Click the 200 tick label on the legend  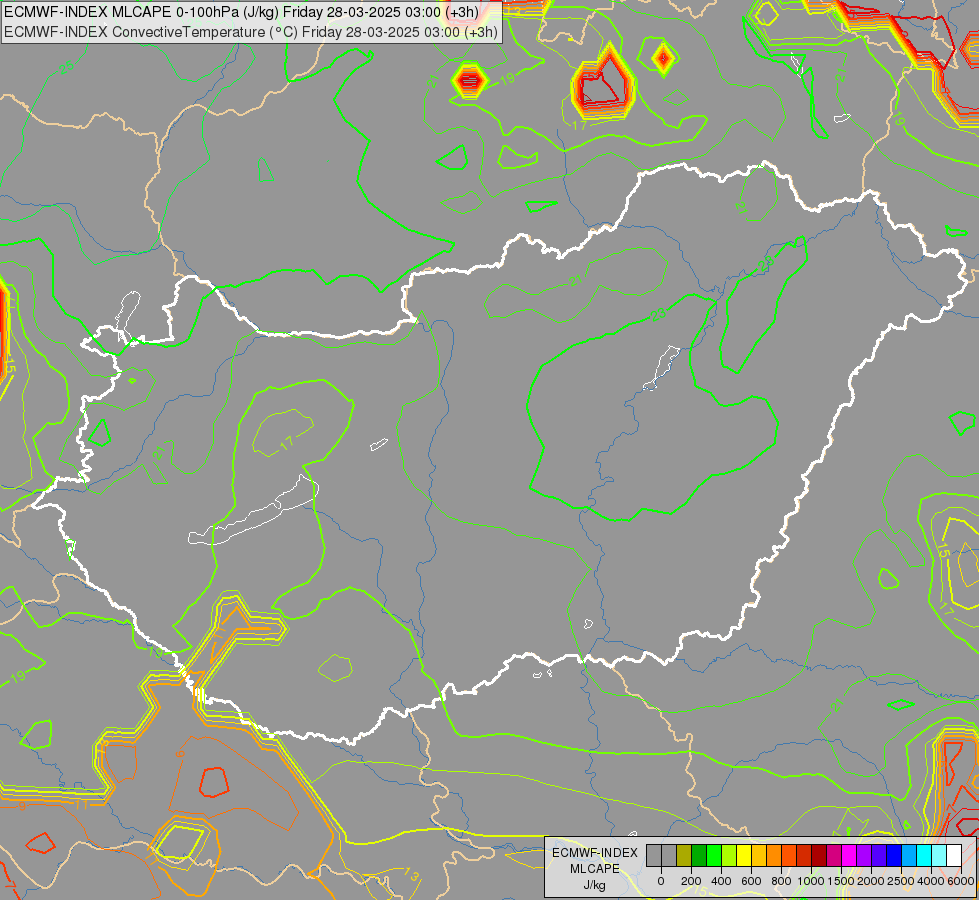point(691,881)
